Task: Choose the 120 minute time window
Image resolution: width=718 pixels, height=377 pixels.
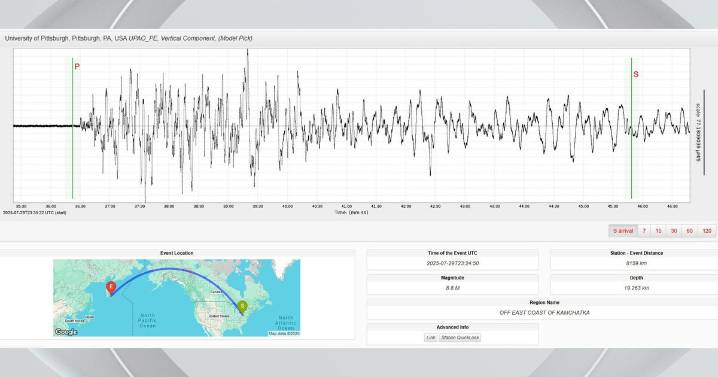Action: coord(707,231)
